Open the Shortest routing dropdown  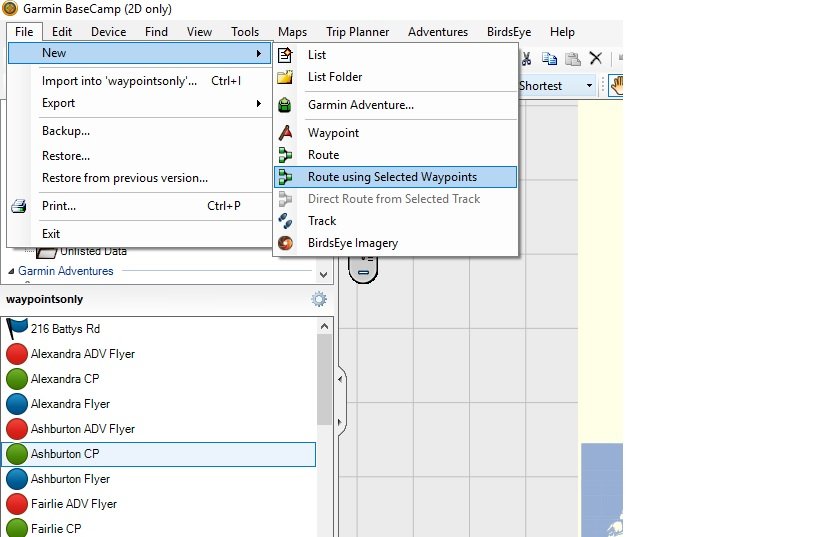(x=589, y=86)
